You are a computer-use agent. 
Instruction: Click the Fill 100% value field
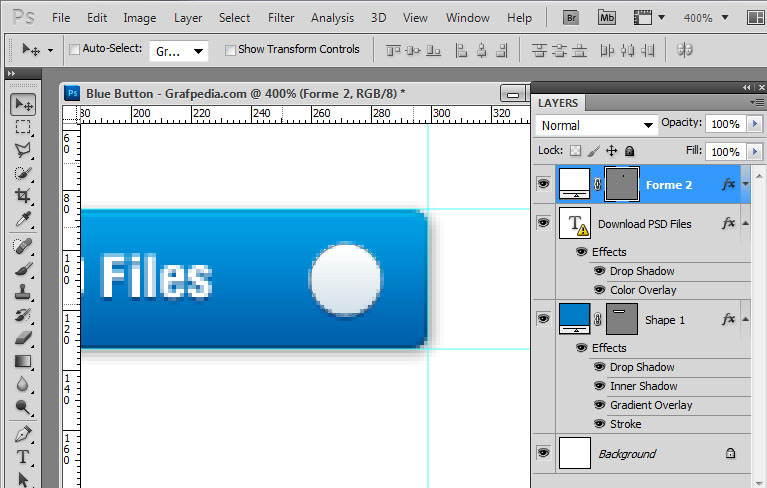click(725, 152)
